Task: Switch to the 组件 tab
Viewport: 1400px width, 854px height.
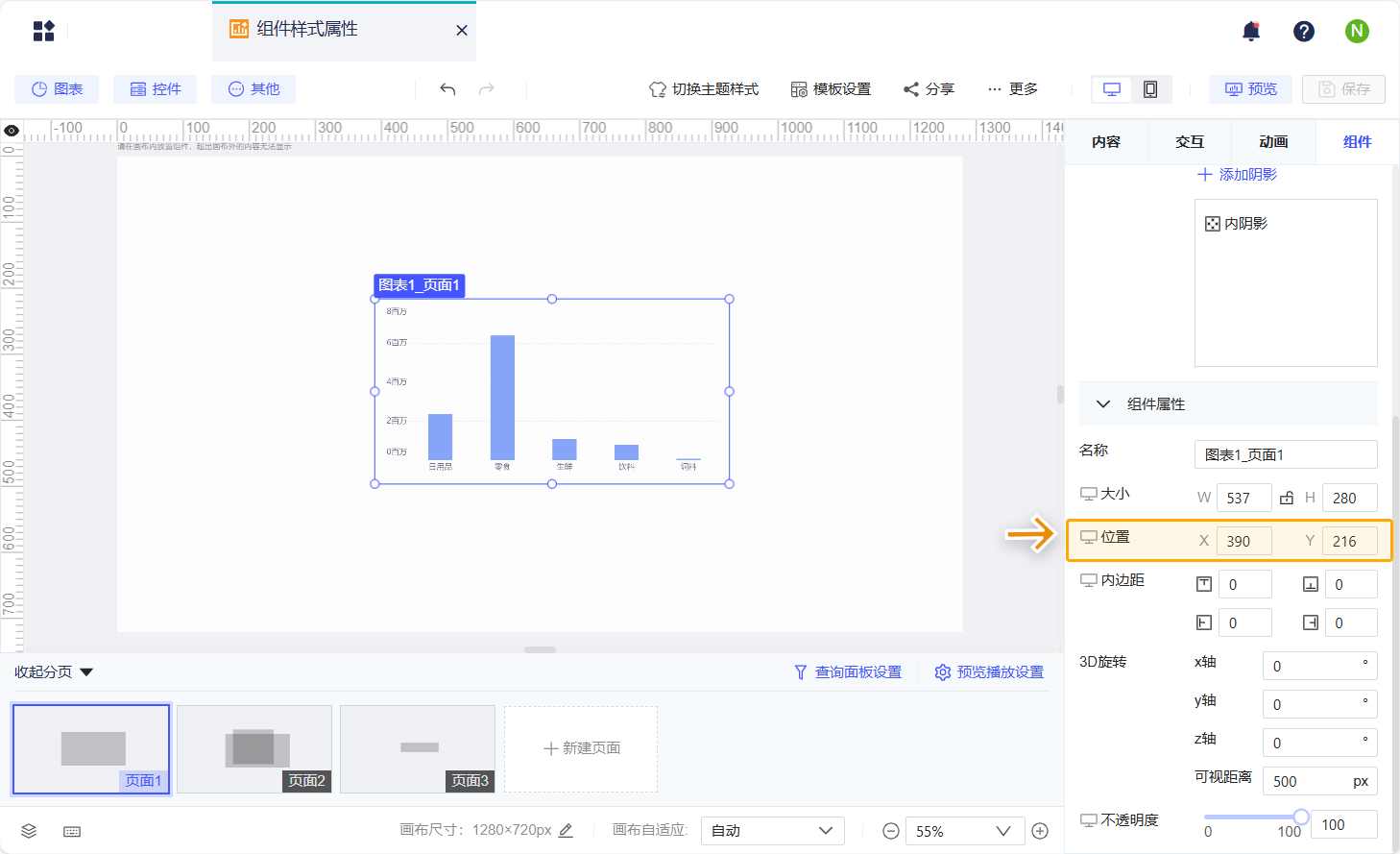Action: point(1357,142)
